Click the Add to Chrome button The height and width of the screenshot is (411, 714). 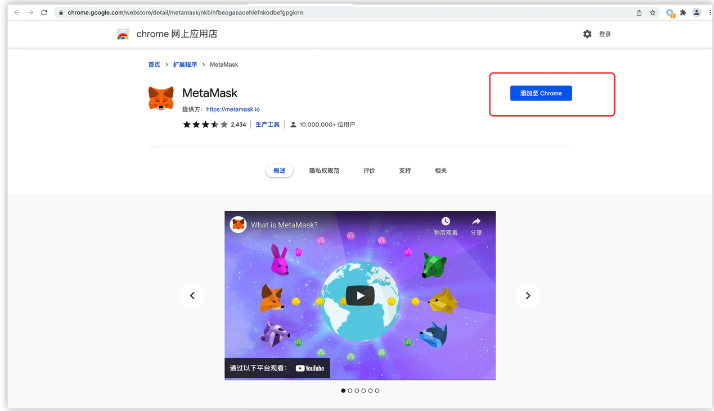pos(541,93)
